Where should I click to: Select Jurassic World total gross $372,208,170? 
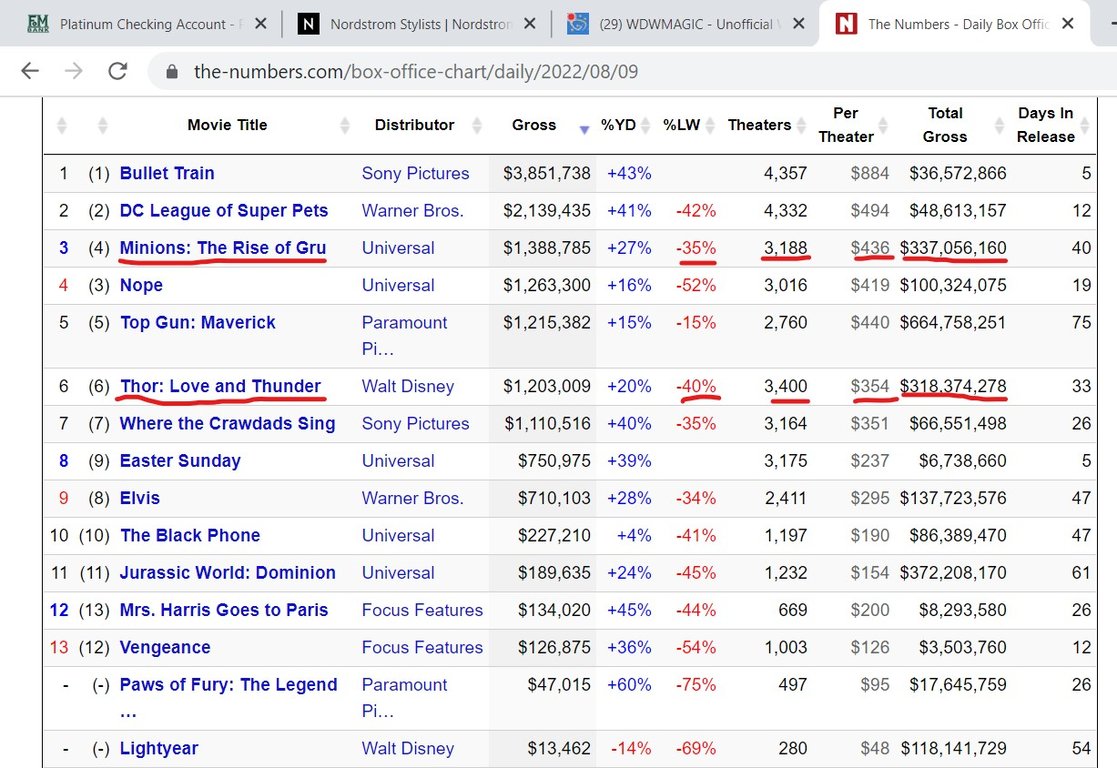pos(953,573)
